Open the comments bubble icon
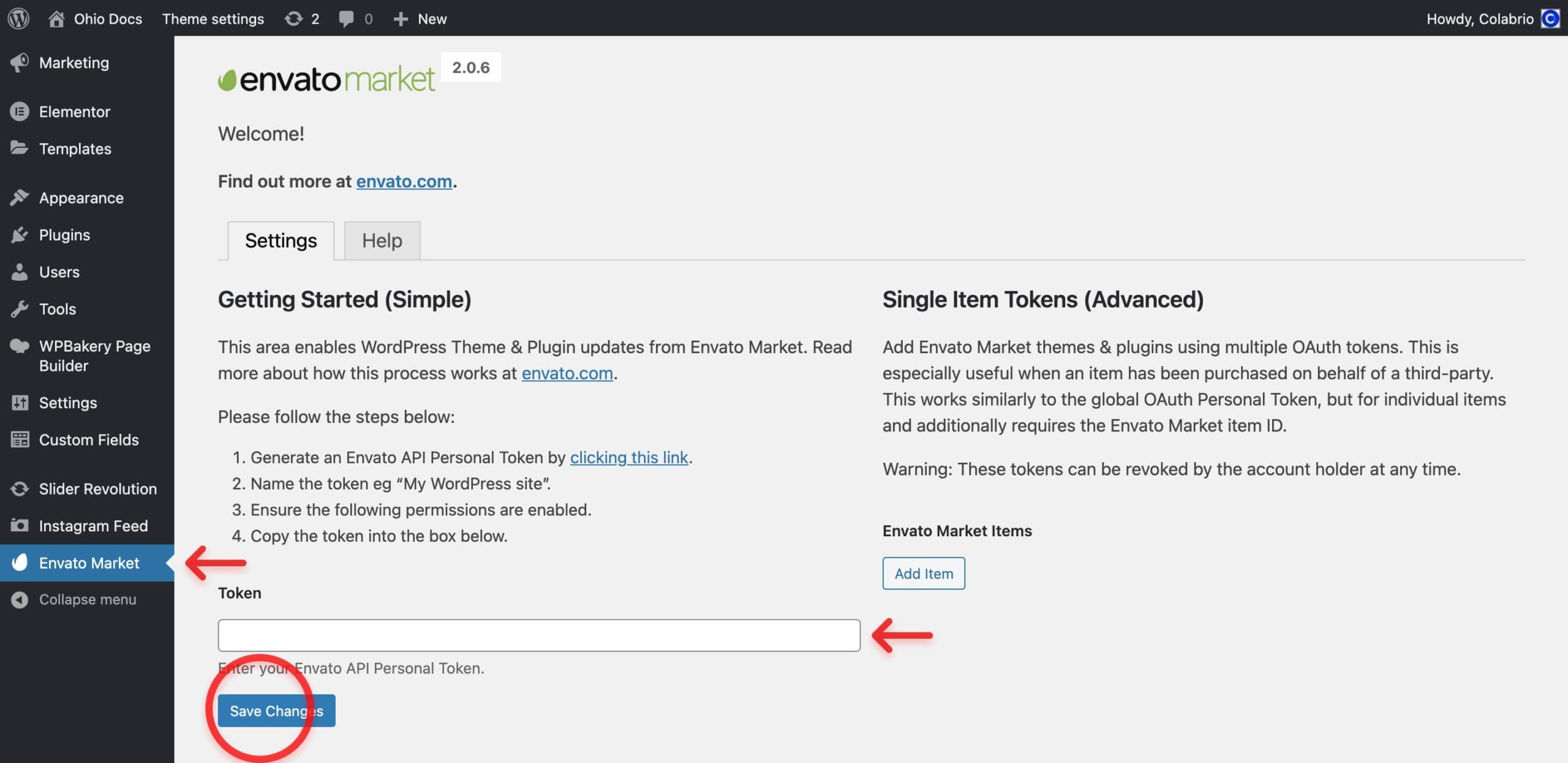Screen dimensions: 1568x763 coord(346,19)
